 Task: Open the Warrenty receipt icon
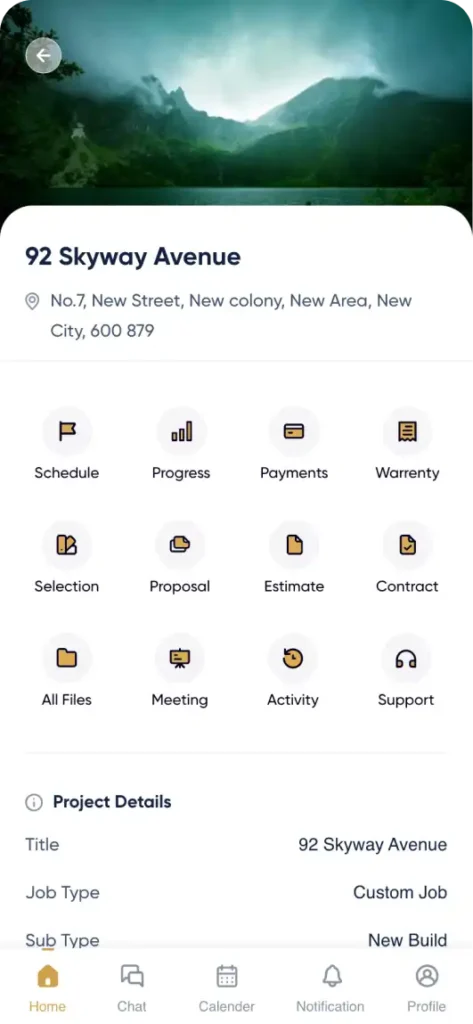coord(407,431)
